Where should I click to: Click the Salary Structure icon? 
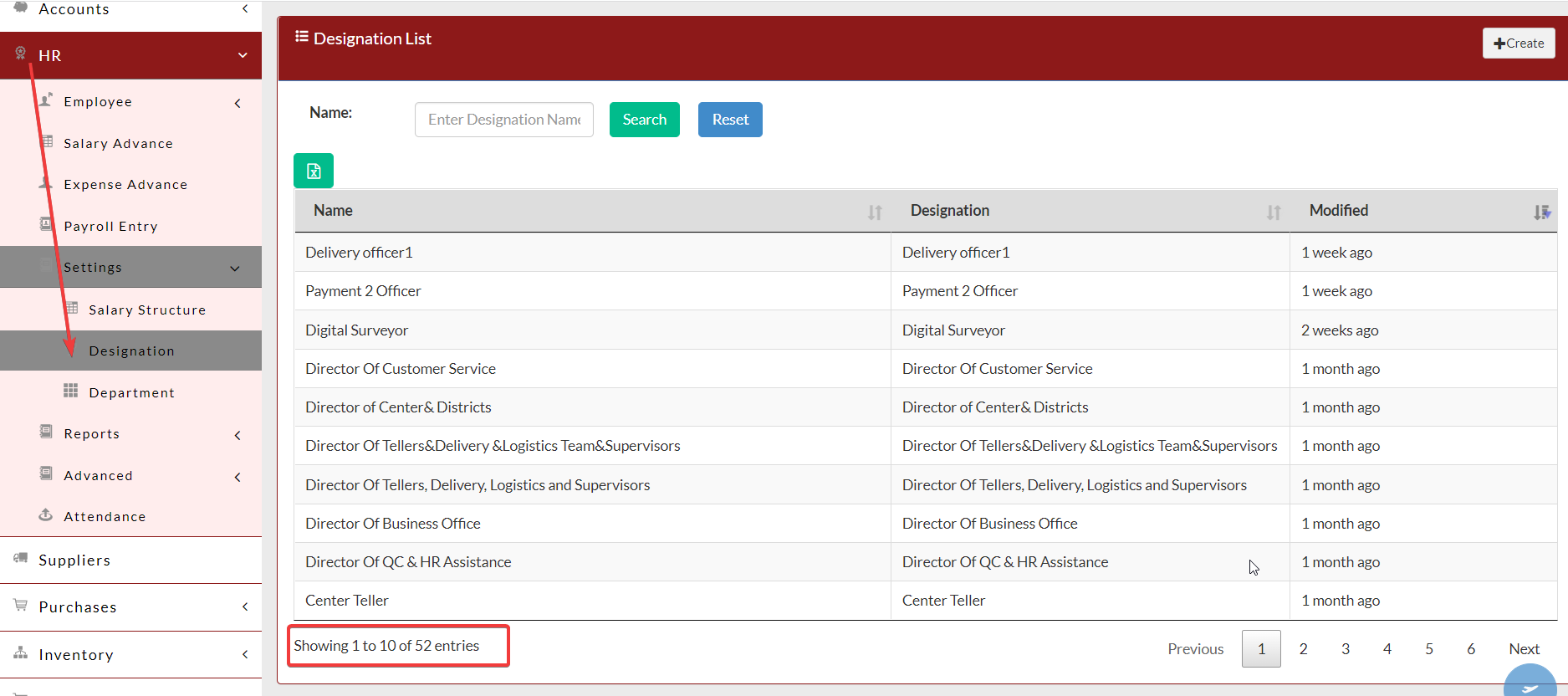click(72, 308)
